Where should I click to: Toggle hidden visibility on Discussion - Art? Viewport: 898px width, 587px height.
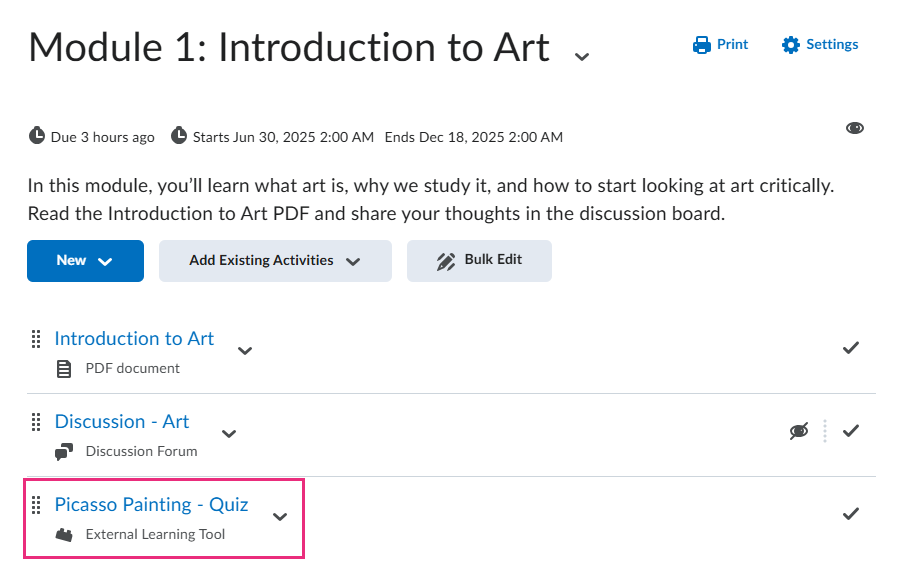(798, 431)
